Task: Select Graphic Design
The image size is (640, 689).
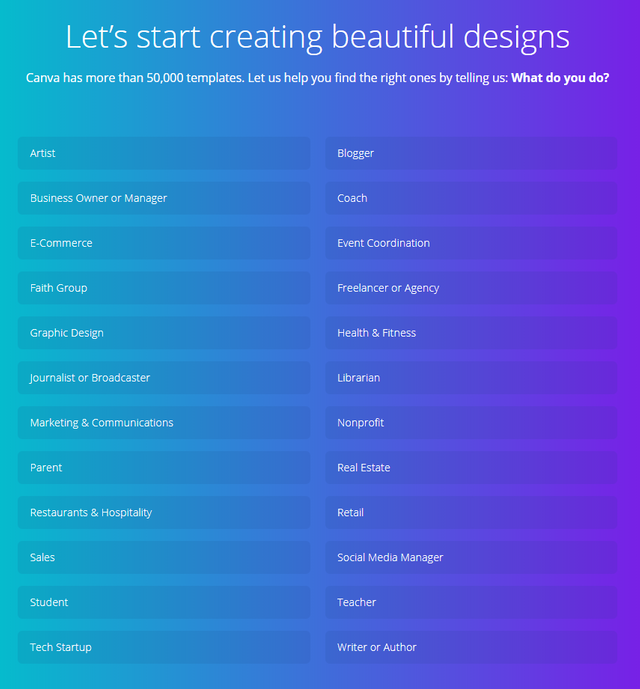Action: [x=164, y=333]
